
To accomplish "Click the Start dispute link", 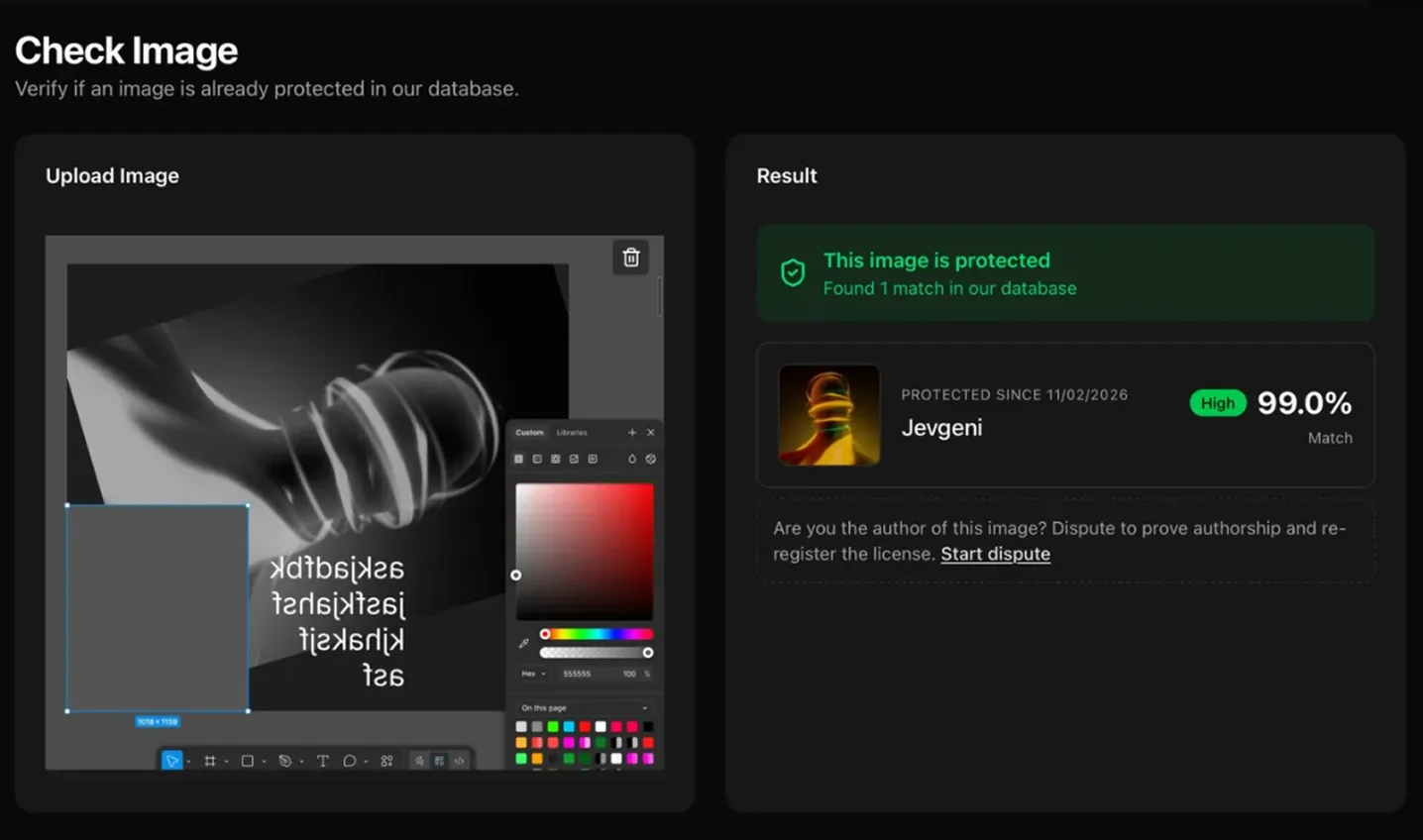I will pos(995,554).
